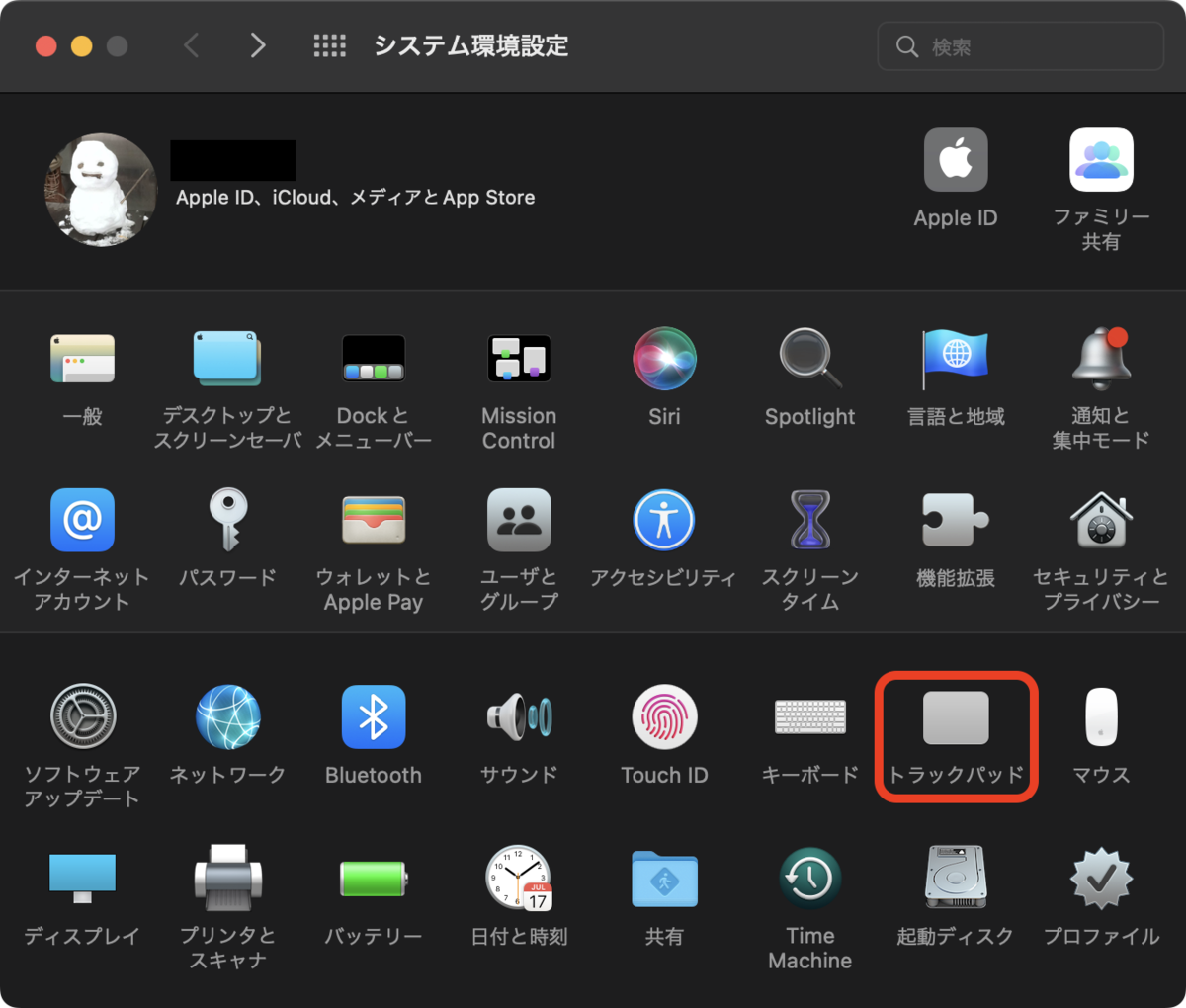
Task: Open ディスプレイ preferences
Action: click(83, 879)
